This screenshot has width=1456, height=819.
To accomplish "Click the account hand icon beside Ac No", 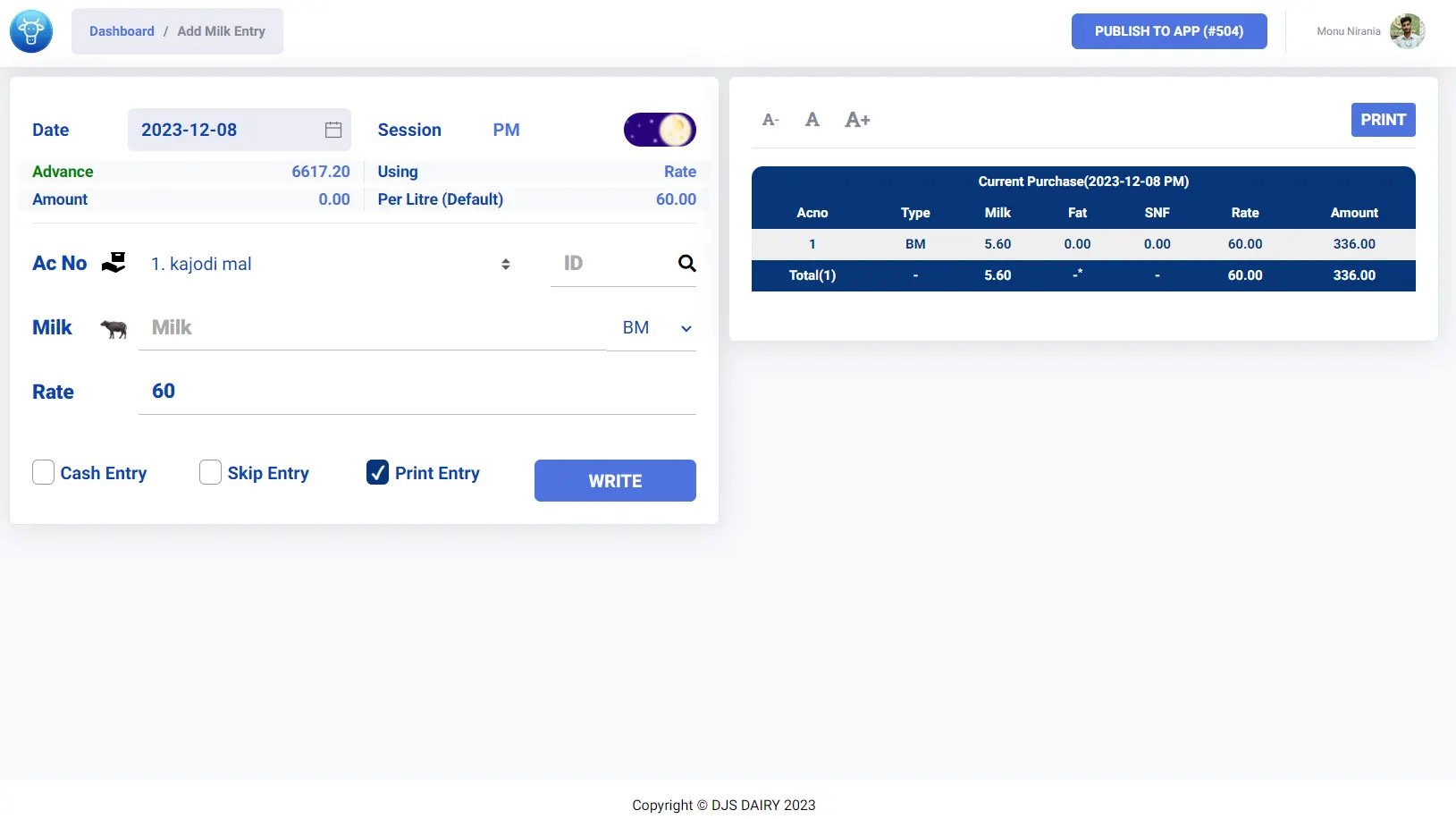I will point(114,263).
